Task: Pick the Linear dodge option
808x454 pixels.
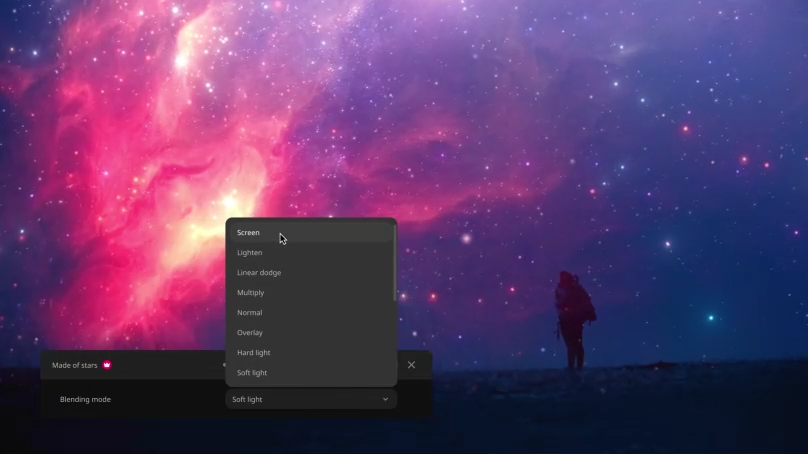Action: point(310,273)
